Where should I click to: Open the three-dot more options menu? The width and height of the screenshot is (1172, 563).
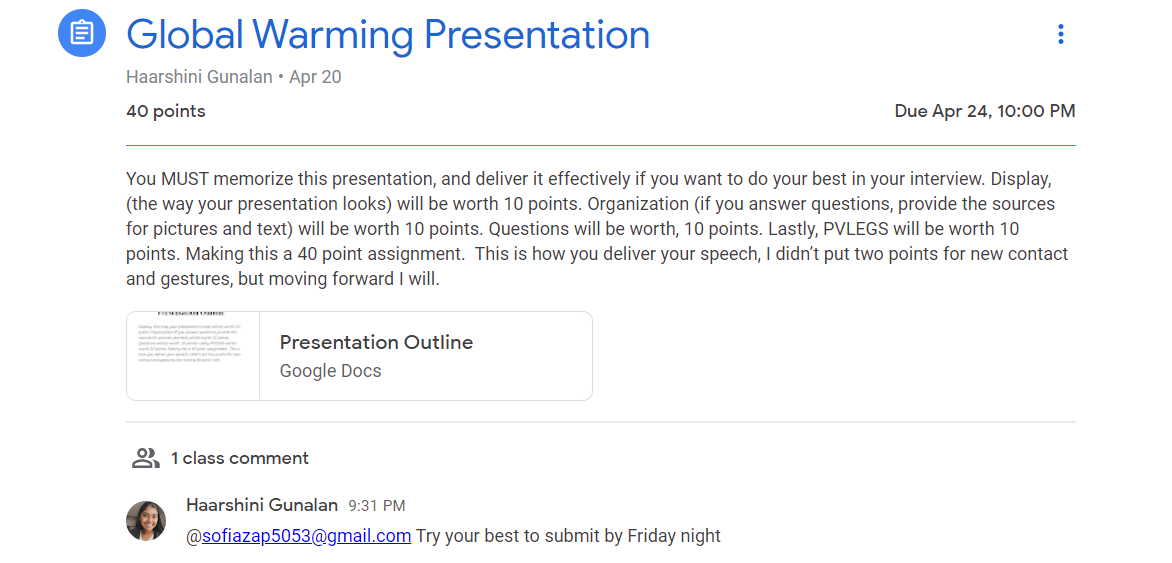pyautogui.click(x=1061, y=34)
